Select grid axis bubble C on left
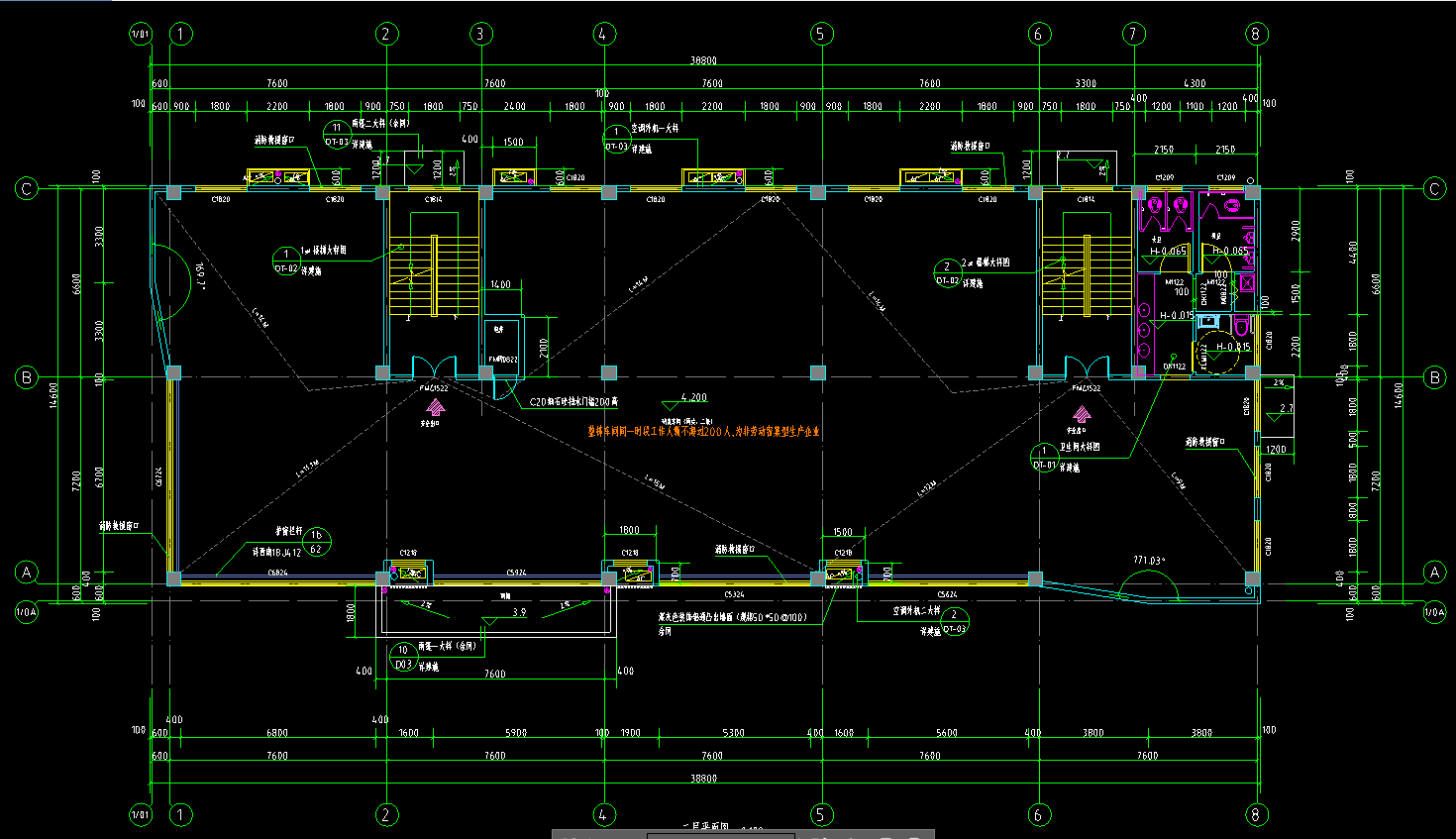Viewport: 1456px width, 839px height. coord(27,188)
